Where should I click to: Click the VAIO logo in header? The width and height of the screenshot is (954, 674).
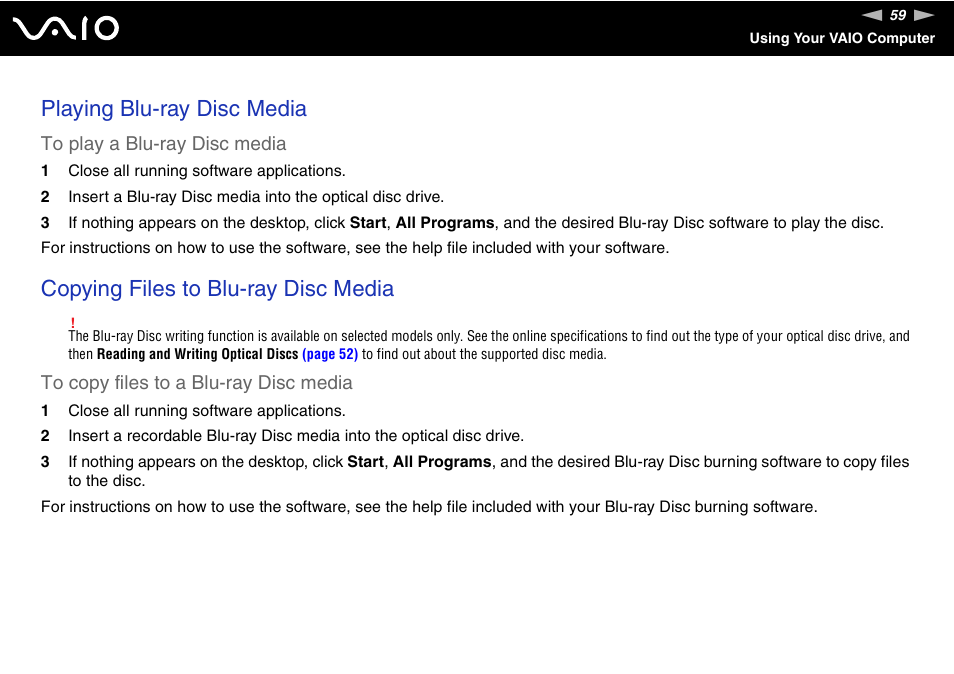pyautogui.click(x=66, y=29)
